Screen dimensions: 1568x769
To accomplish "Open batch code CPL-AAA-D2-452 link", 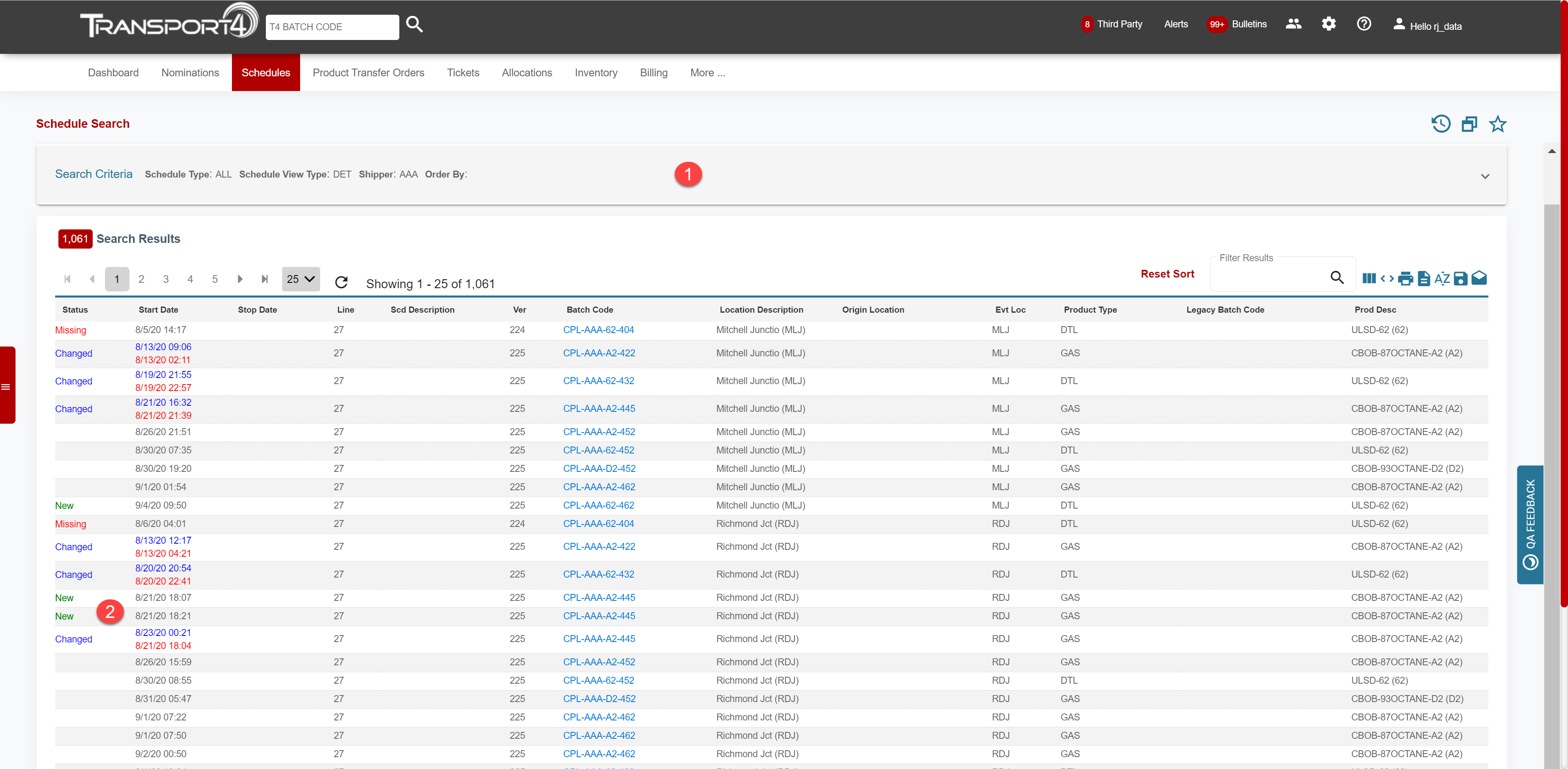I will pos(599,469).
